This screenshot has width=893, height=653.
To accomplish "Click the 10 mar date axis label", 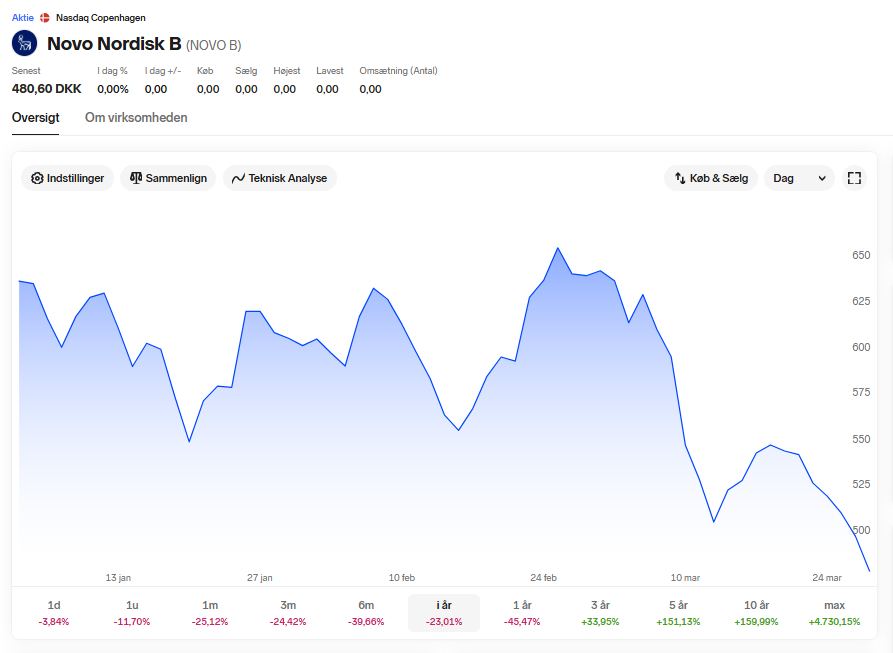I will point(685,577).
